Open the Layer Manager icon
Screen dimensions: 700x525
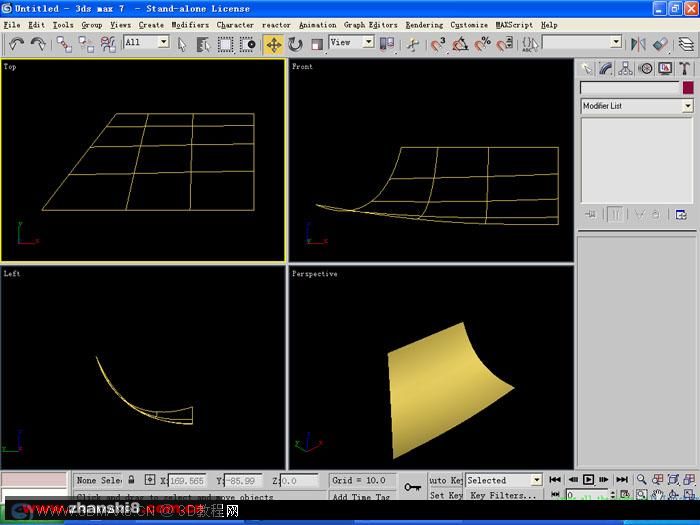[686, 44]
